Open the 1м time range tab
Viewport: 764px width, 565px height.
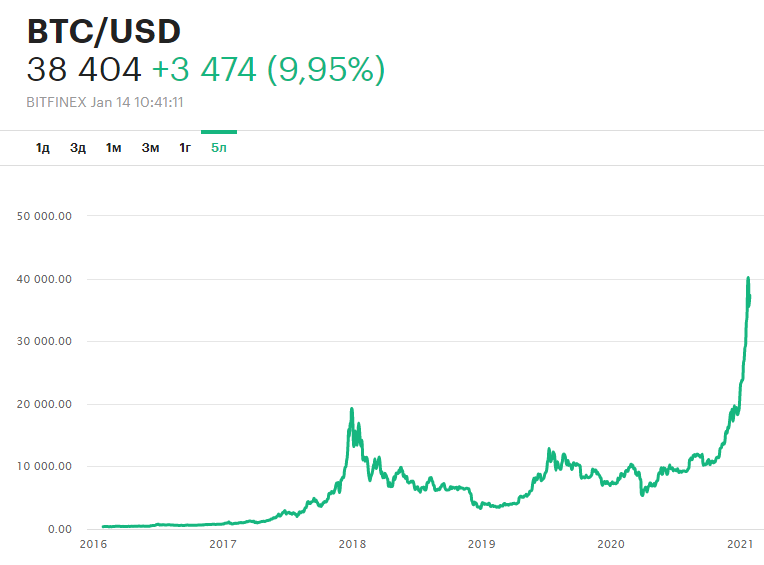[114, 148]
